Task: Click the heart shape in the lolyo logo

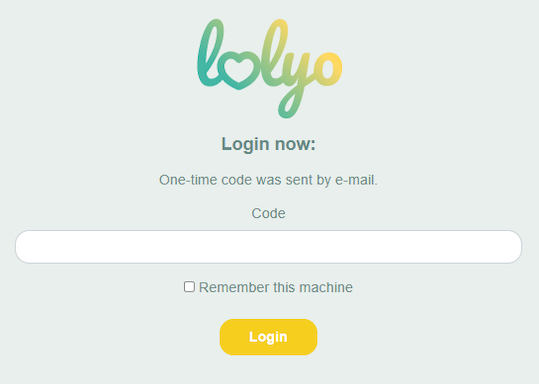Action: pos(239,70)
